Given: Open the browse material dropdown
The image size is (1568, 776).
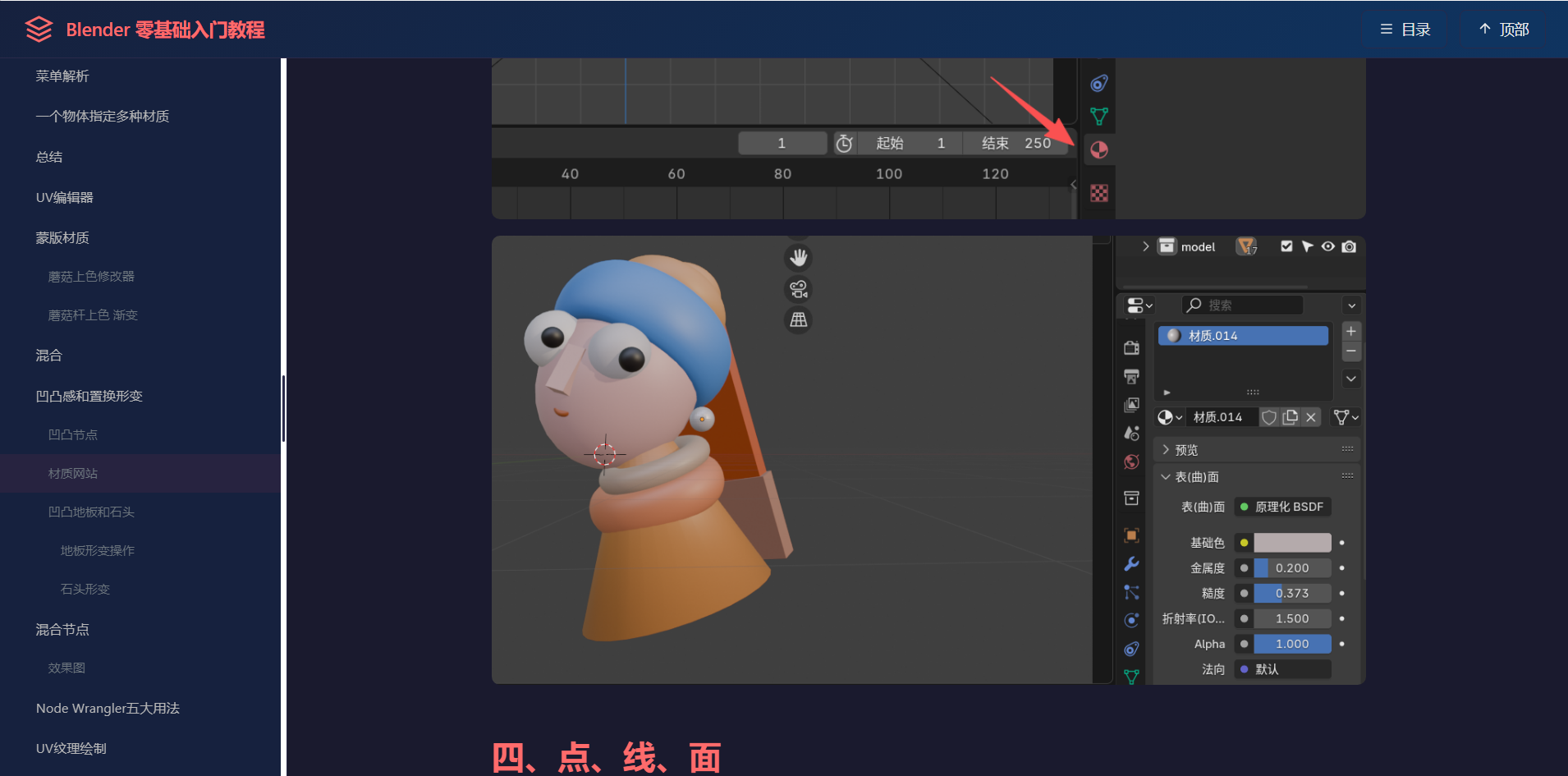Looking at the screenshot, I should [1170, 417].
